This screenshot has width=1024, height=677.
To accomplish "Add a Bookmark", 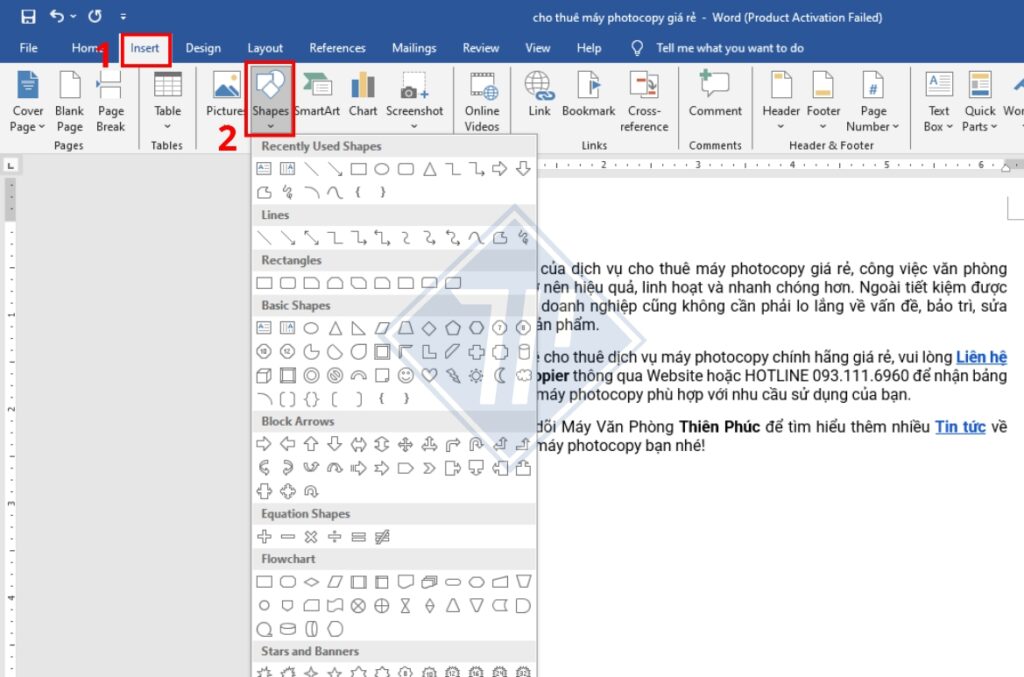I will pos(589,97).
